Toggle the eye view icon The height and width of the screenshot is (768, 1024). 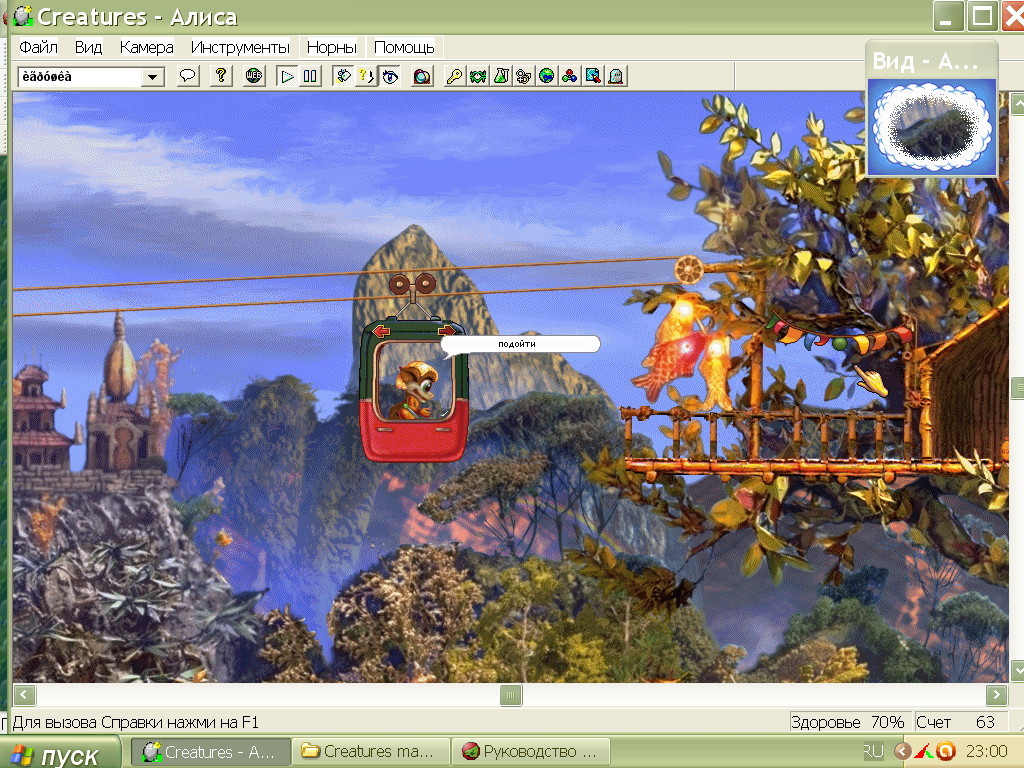pos(390,76)
